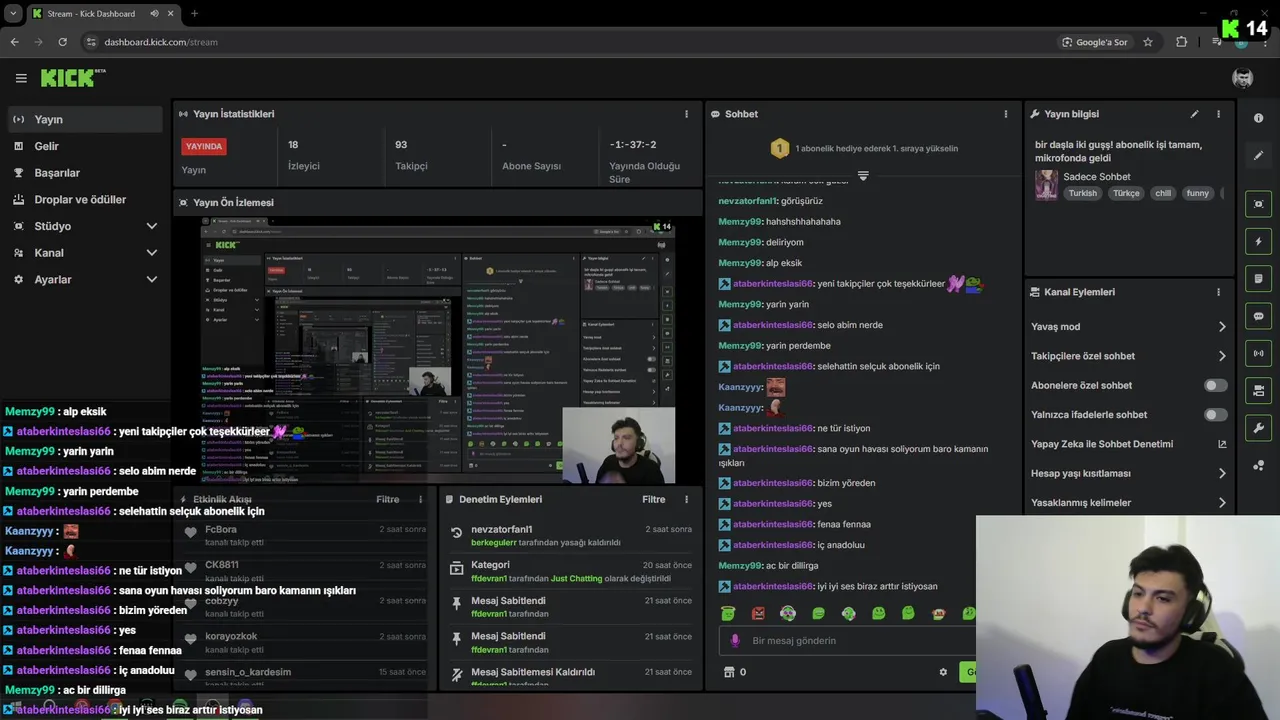This screenshot has width=1280, height=720.
Task: Reload the page with the browser refresh button
Action: coord(62,42)
